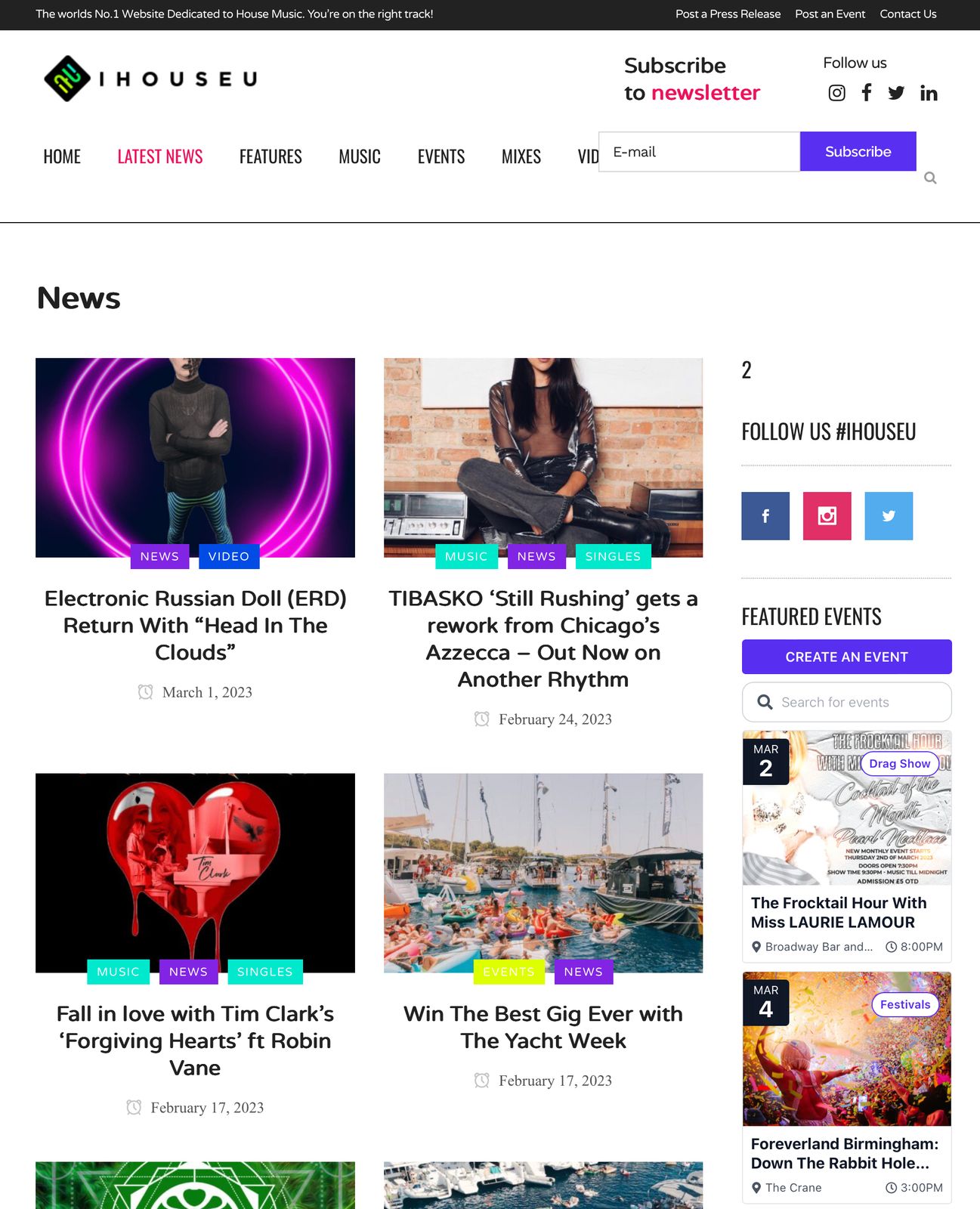
Task: Open the Instagram icon under Follow us
Action: coord(836,93)
